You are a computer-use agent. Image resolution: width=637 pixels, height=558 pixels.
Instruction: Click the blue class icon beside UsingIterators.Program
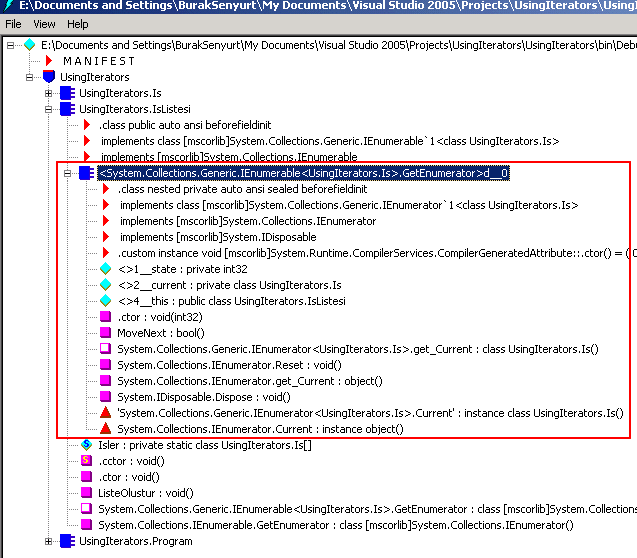(67, 541)
